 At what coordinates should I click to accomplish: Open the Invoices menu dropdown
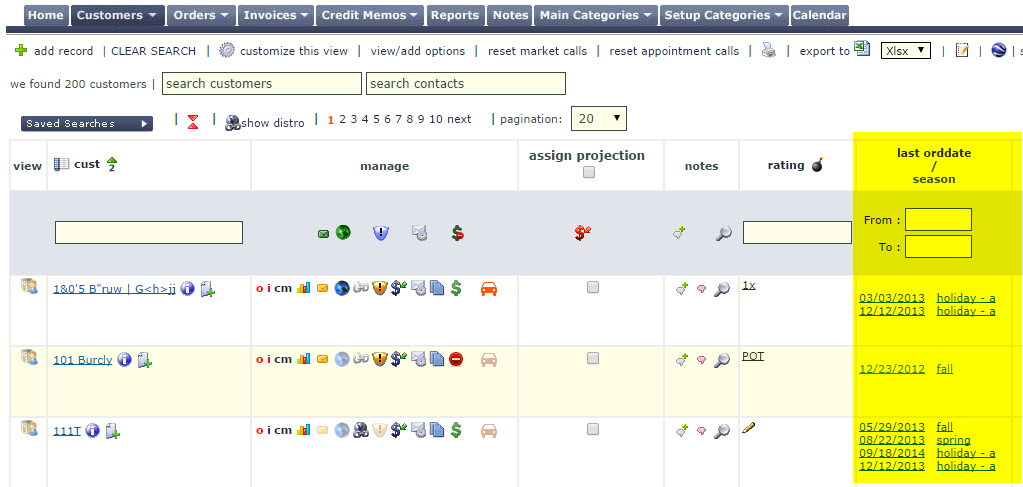click(276, 15)
